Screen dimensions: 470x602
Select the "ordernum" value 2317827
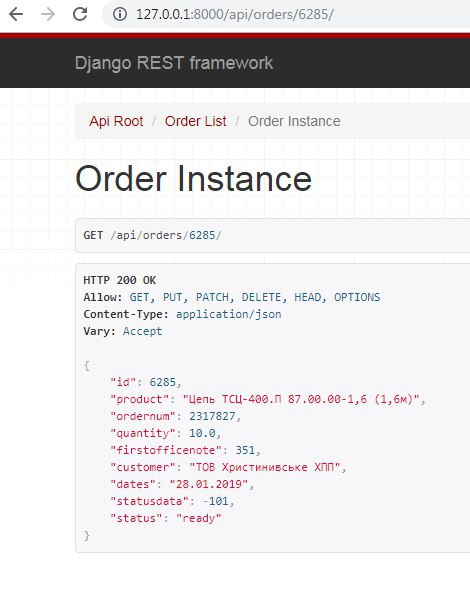click(212, 416)
